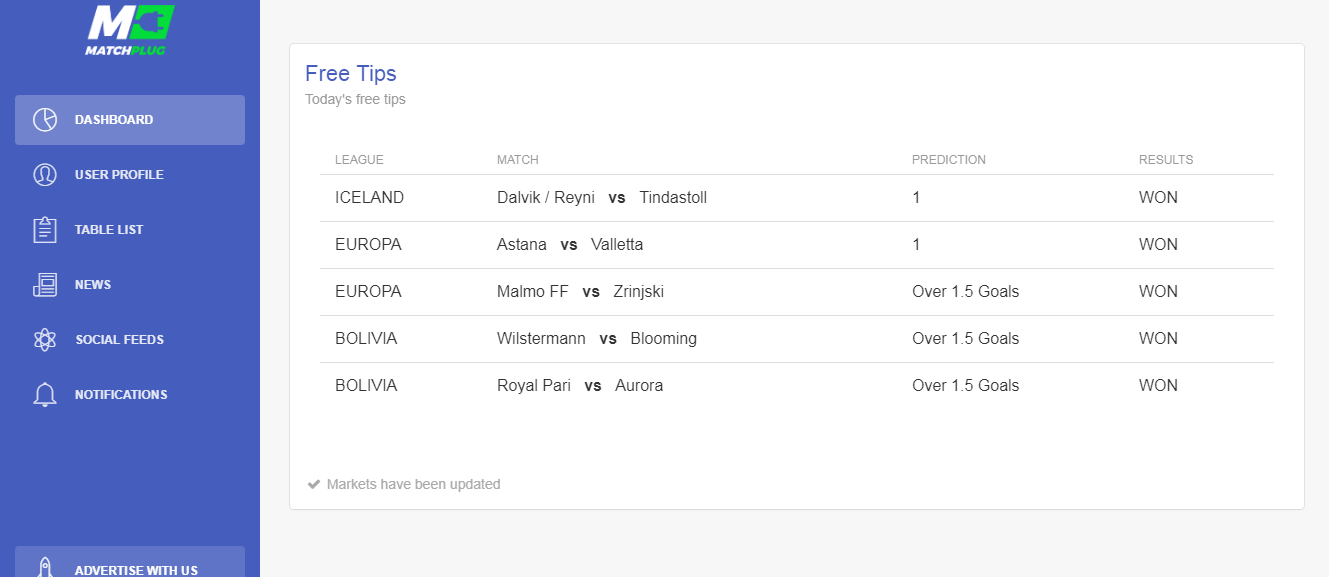Click the Malmo FF vs Zrinjski match
The image size is (1329, 577).
(580, 292)
